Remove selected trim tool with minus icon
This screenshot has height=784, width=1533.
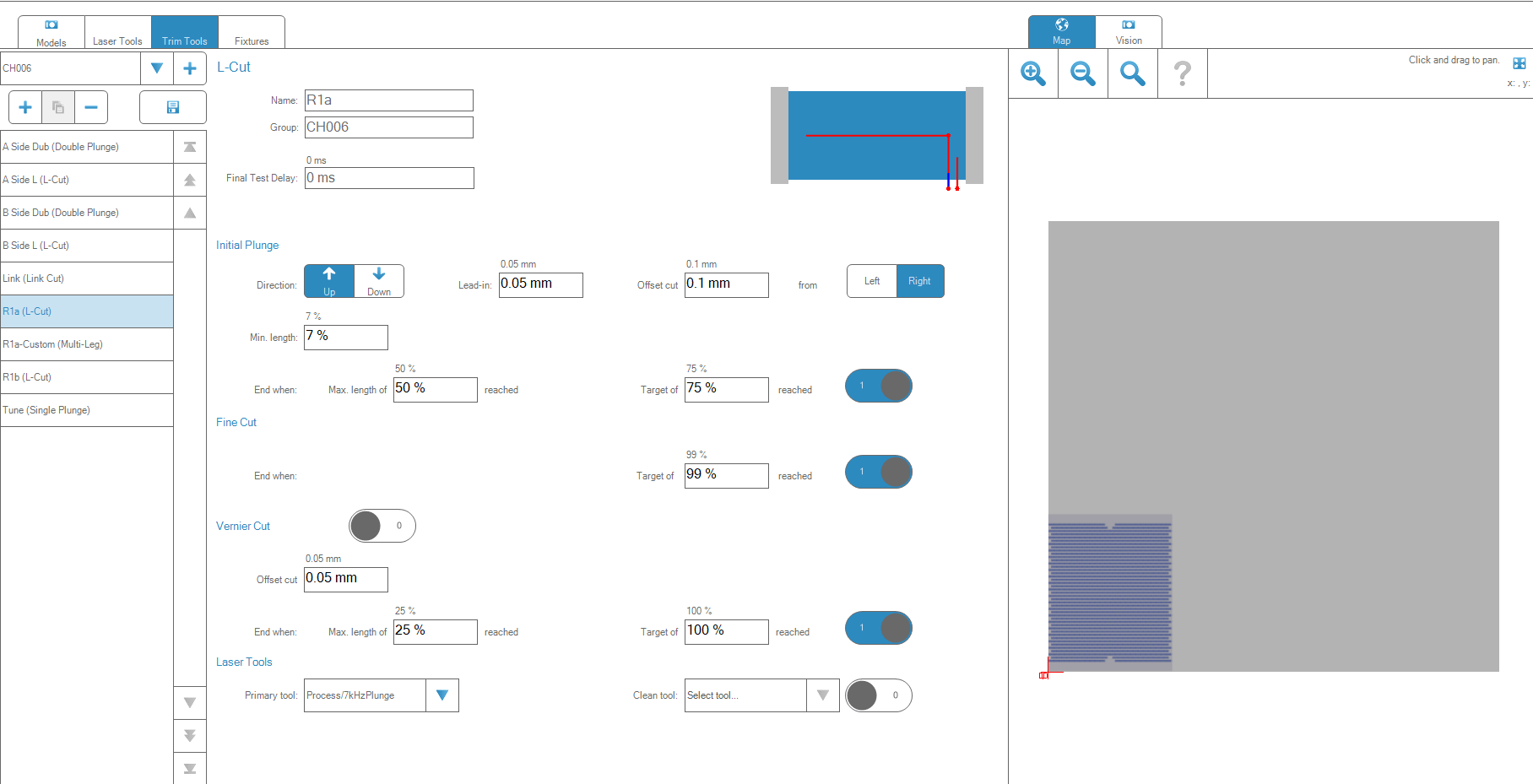tap(91, 107)
